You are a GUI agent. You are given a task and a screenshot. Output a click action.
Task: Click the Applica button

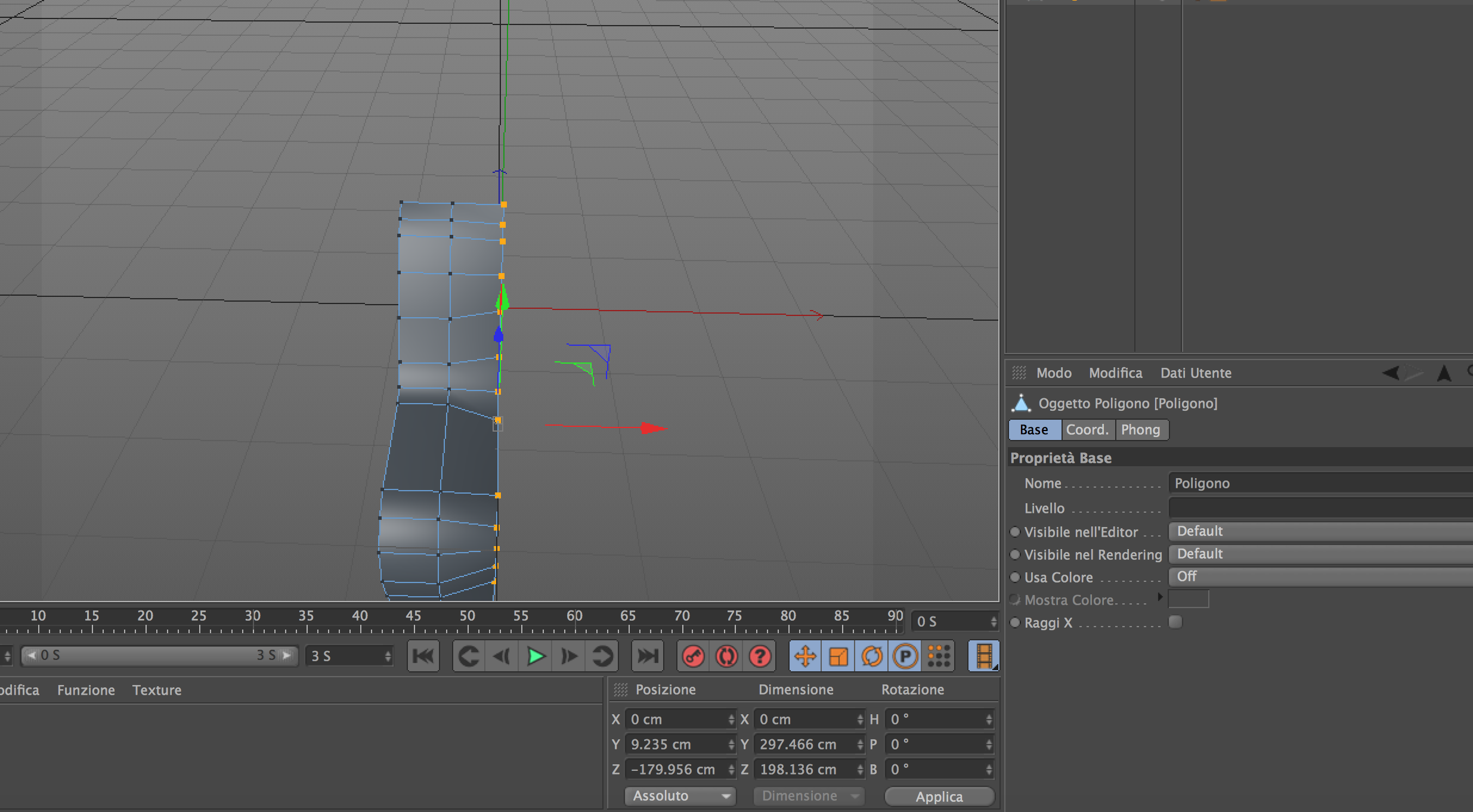point(939,796)
